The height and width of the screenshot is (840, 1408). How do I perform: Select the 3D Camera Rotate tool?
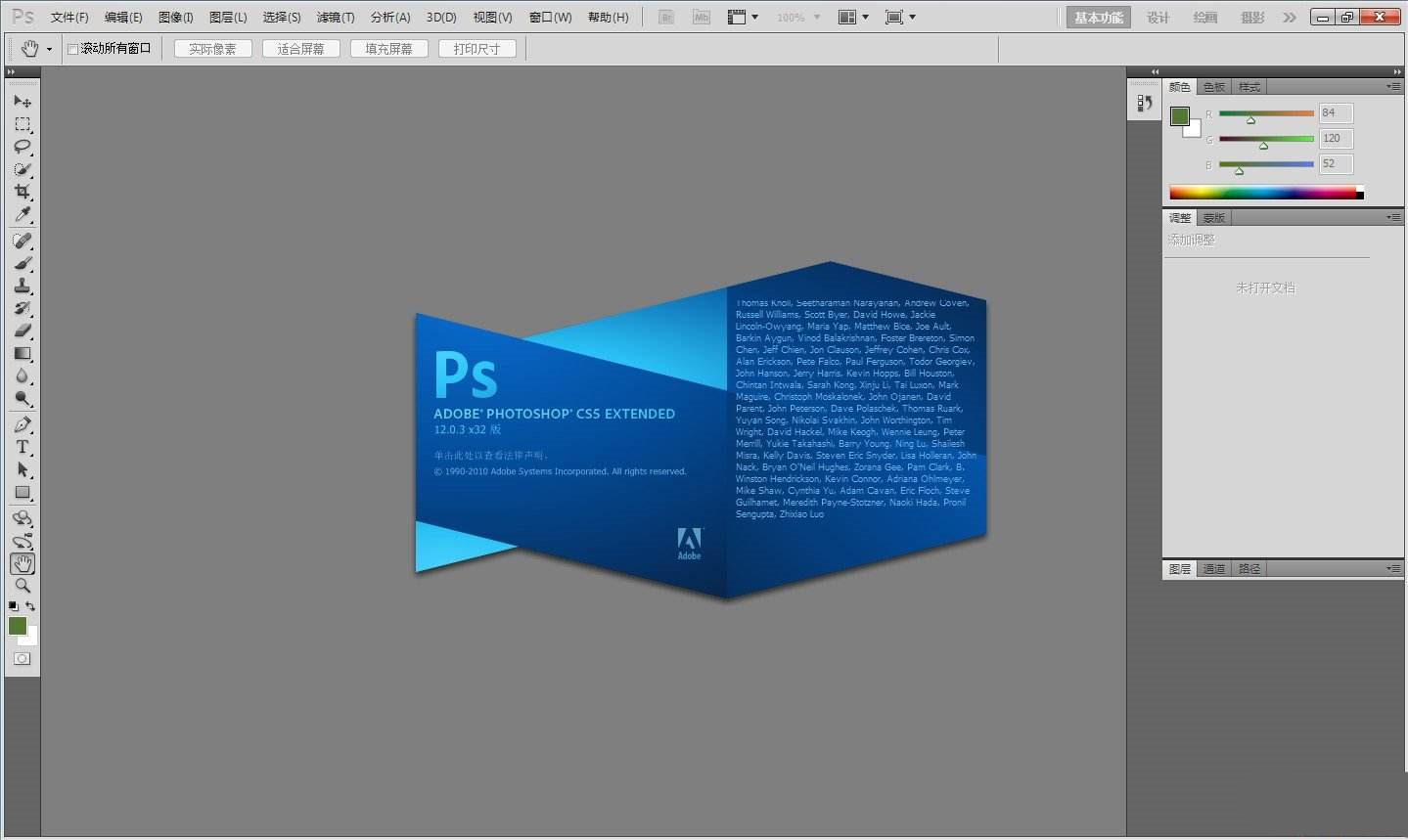23,541
